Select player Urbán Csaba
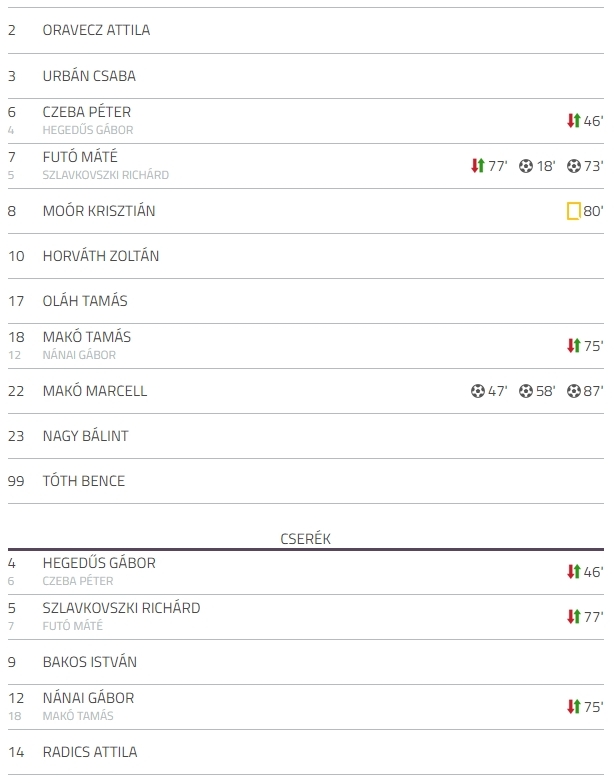The width and height of the screenshot is (616, 783). [x=89, y=76]
